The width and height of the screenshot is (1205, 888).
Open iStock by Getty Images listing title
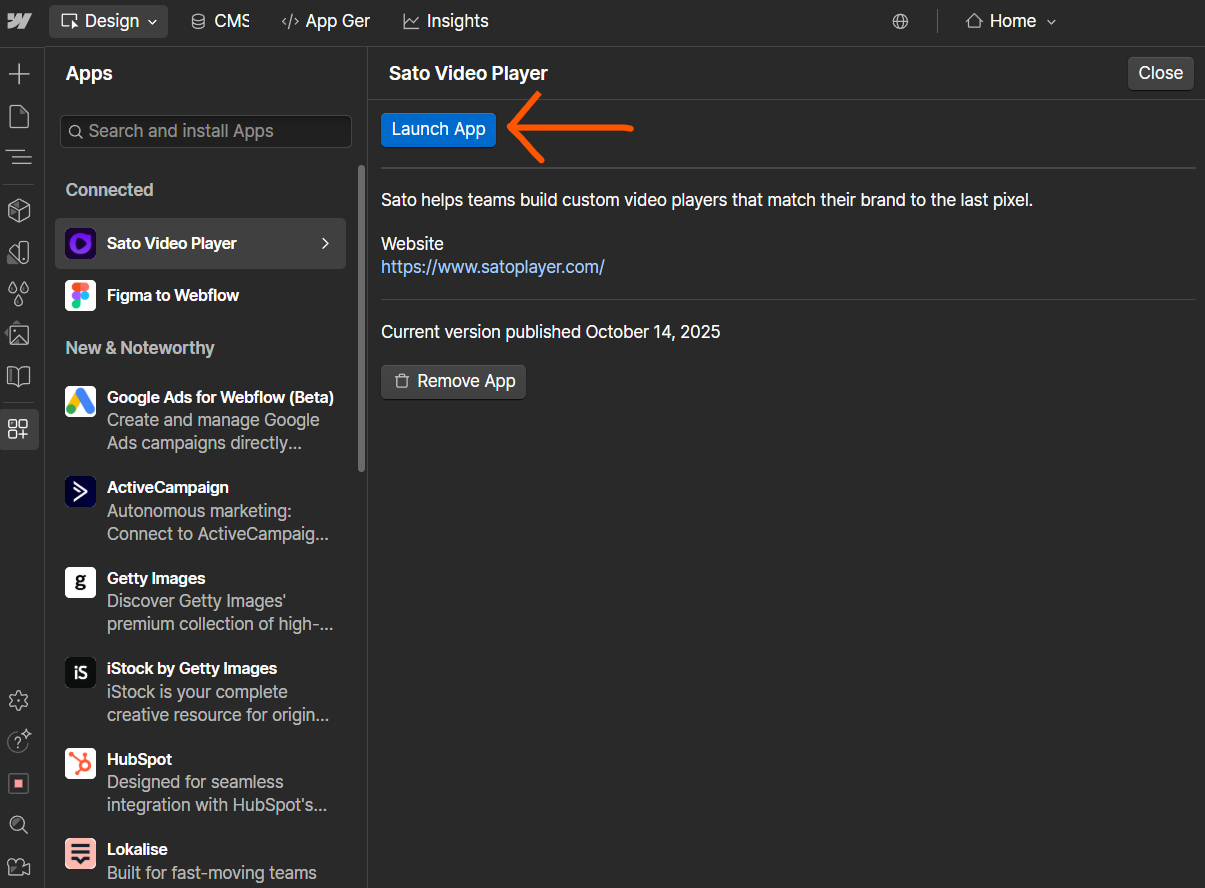[x=192, y=668]
